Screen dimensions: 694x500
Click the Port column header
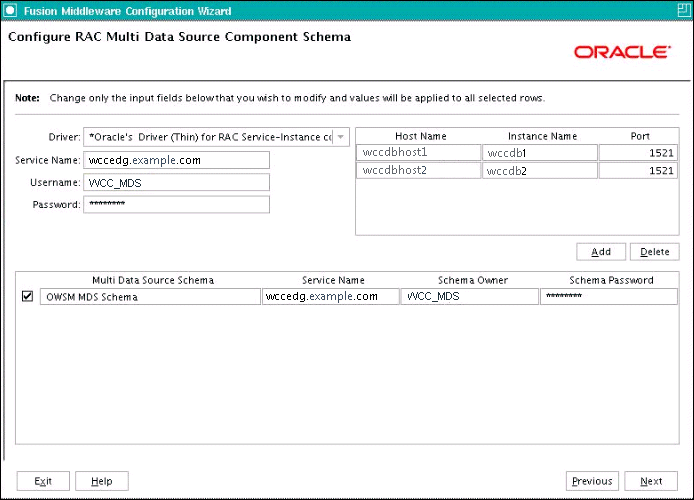click(640, 136)
